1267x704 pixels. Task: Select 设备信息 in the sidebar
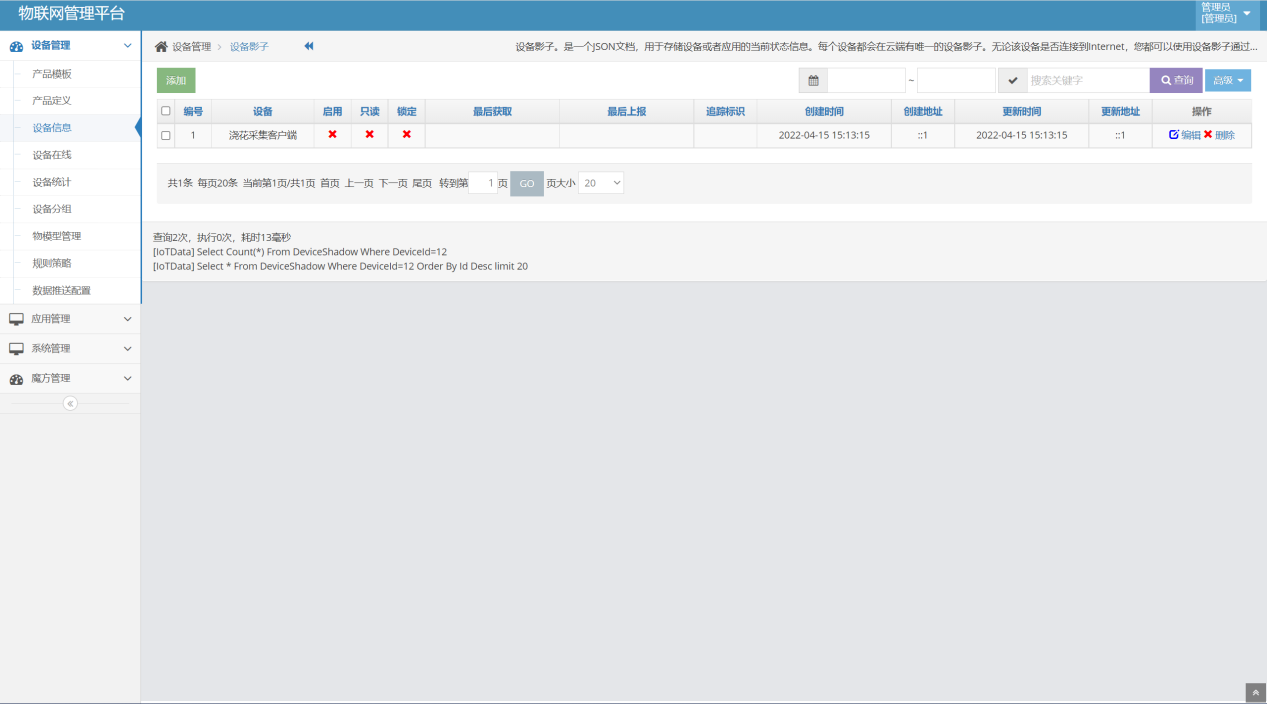coord(52,128)
